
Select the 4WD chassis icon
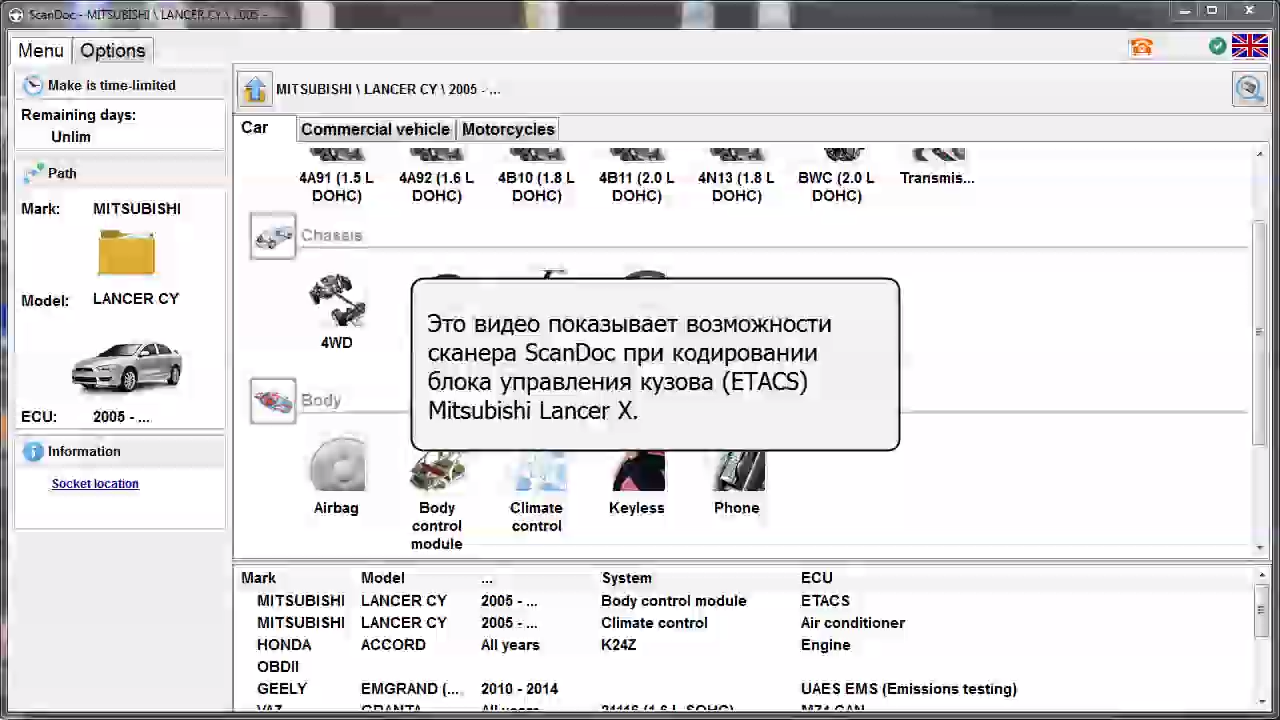click(336, 311)
